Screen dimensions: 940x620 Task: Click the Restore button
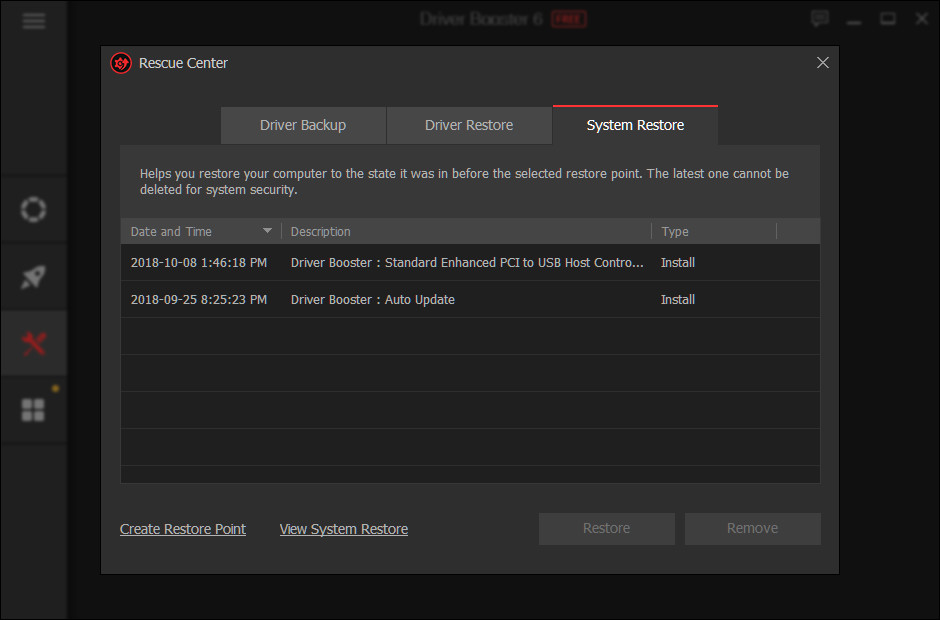click(607, 528)
